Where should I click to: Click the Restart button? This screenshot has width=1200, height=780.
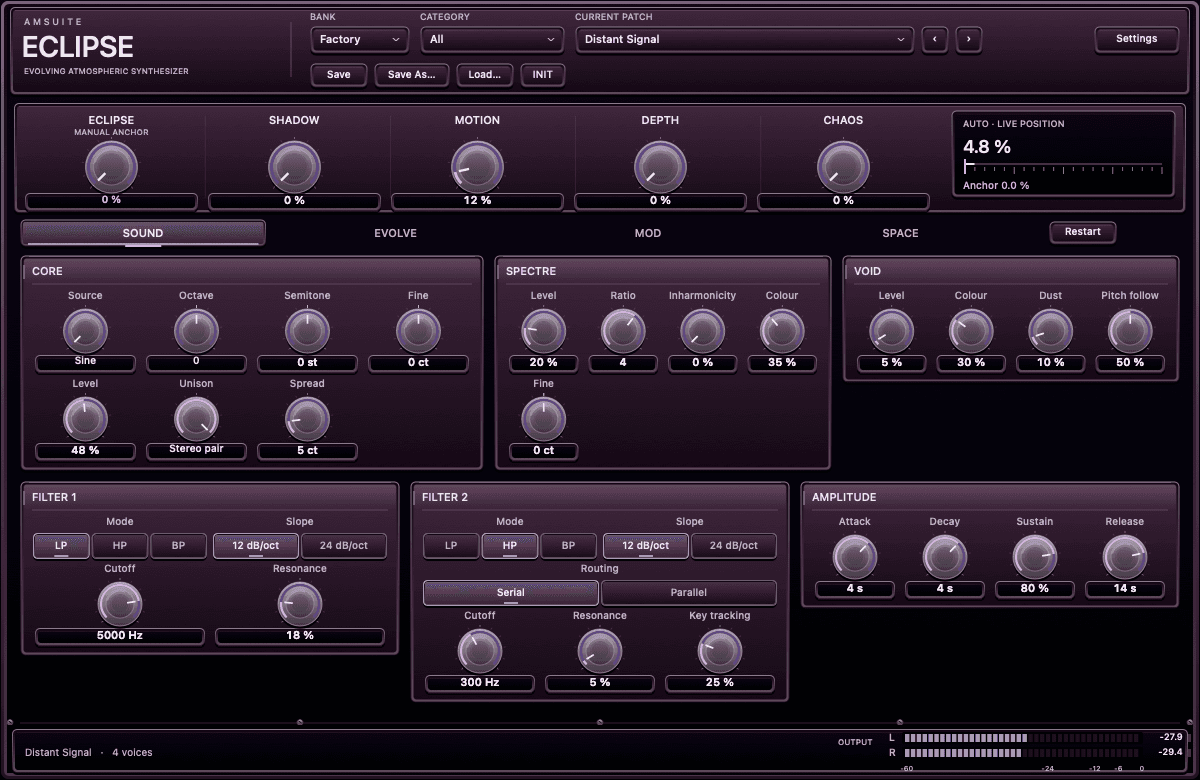click(x=1082, y=232)
